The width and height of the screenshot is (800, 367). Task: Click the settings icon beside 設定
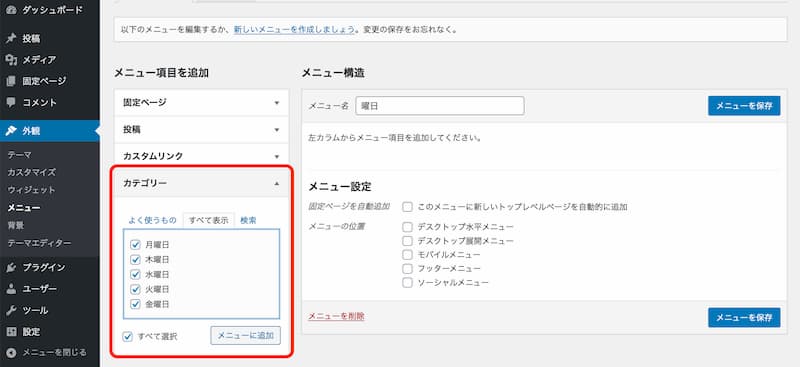tap(11, 332)
